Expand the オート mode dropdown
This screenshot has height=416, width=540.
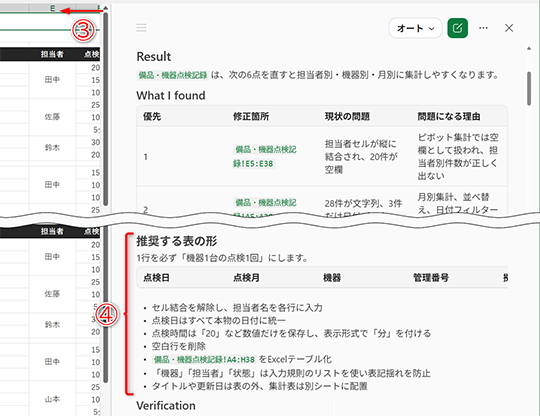point(415,28)
